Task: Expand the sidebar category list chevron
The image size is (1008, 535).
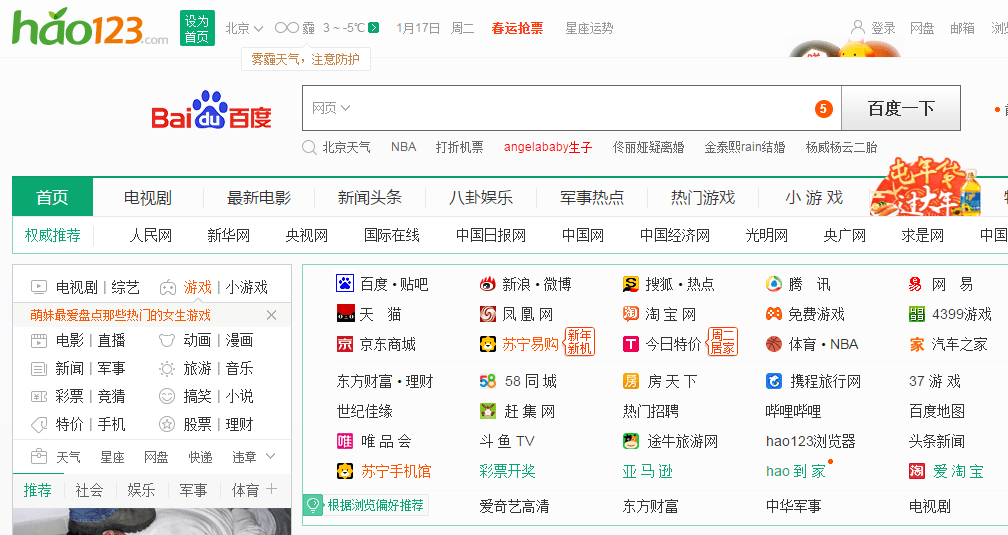Action: 269,456
